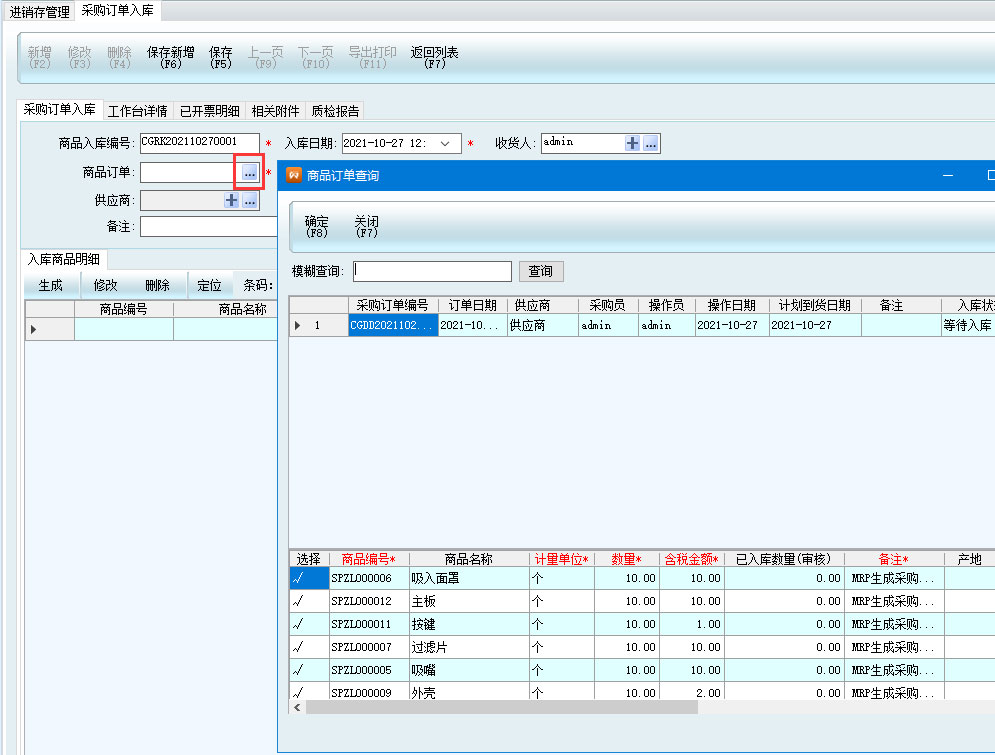Click 下一页 (F10) toolbar button

point(315,57)
